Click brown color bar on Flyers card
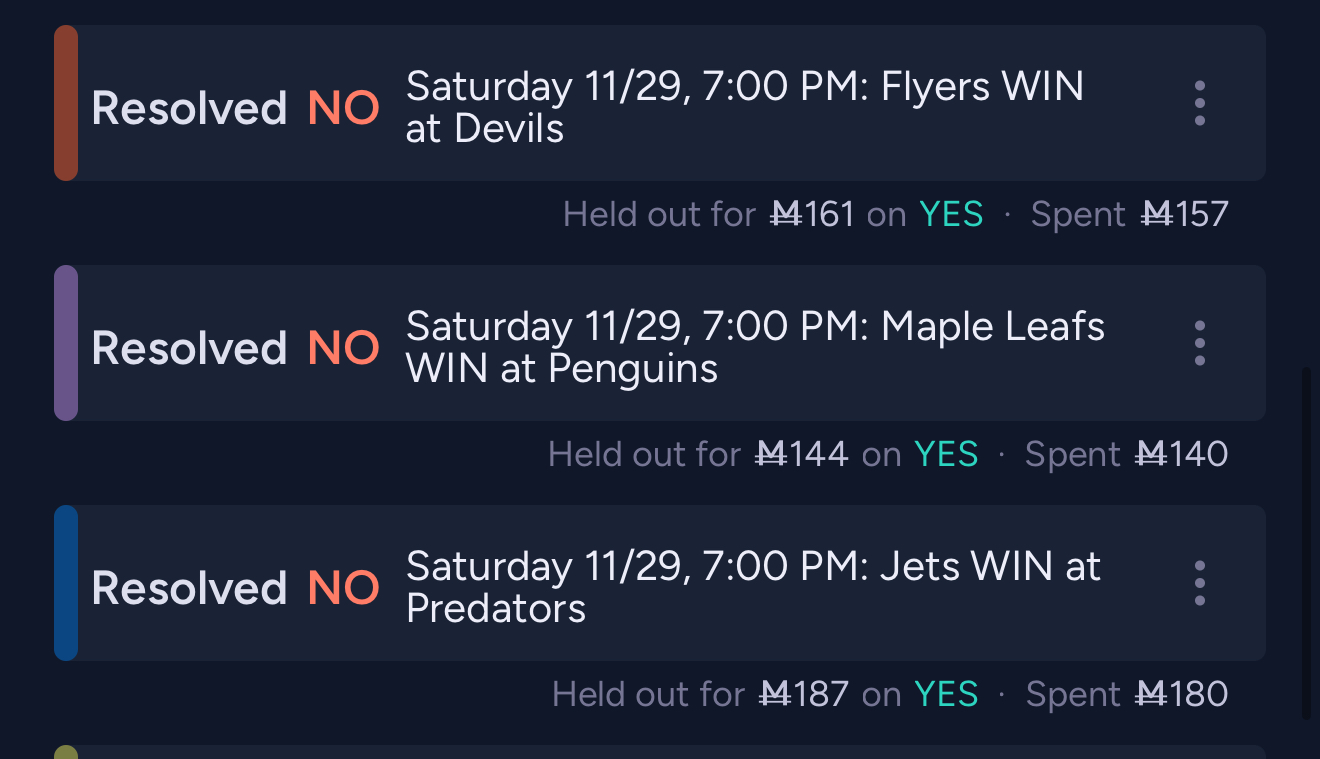 pos(66,103)
